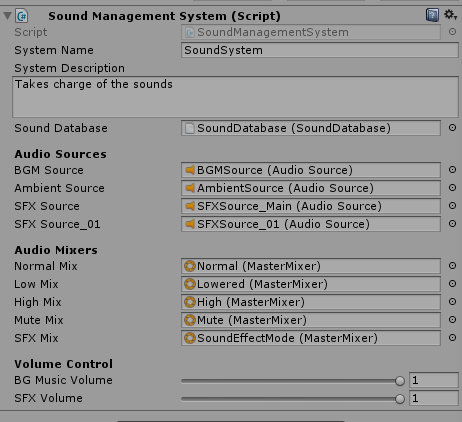This screenshot has height=422, width=462.
Task: Click the speaker icon in SFXSource_01 field
Action: coord(190,224)
